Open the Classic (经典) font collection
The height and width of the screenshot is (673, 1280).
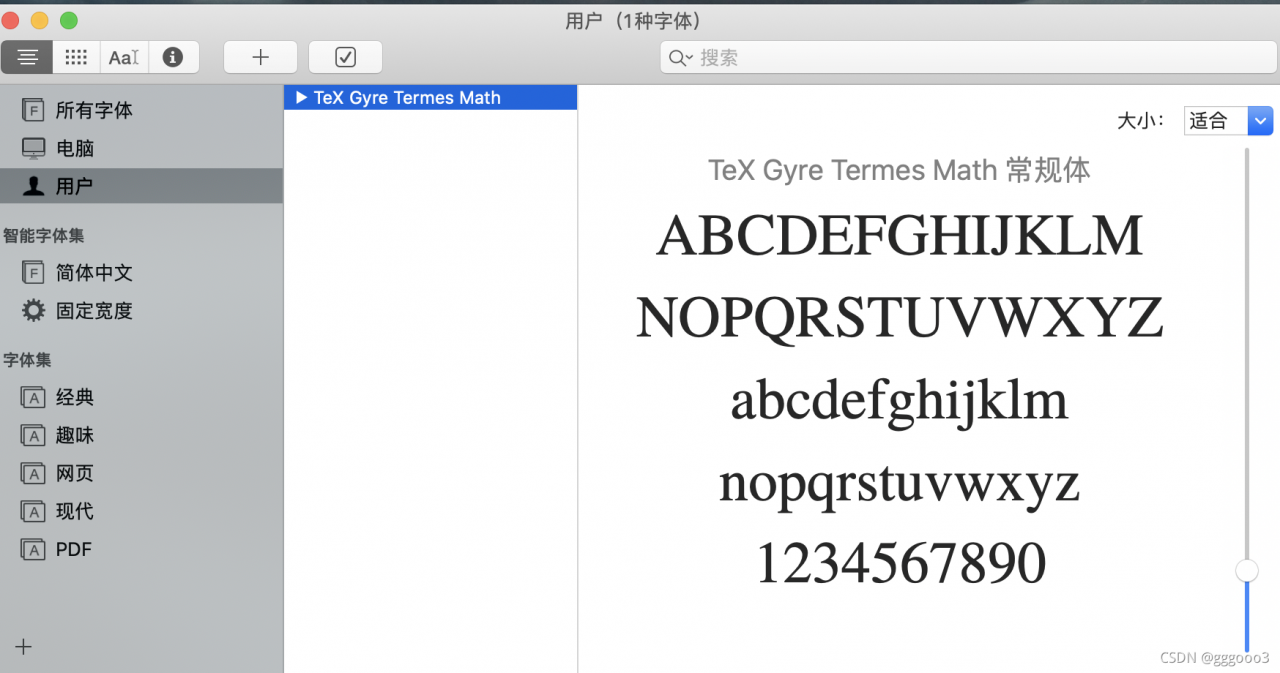tap(74, 397)
